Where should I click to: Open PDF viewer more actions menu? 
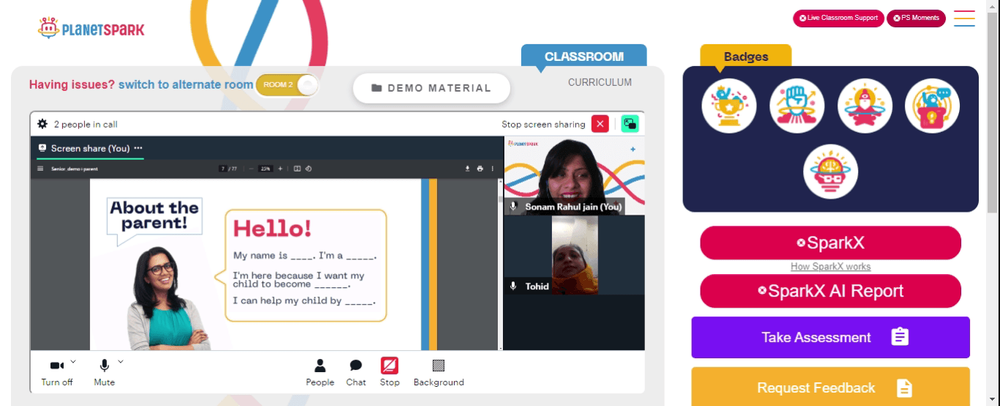coord(492,169)
